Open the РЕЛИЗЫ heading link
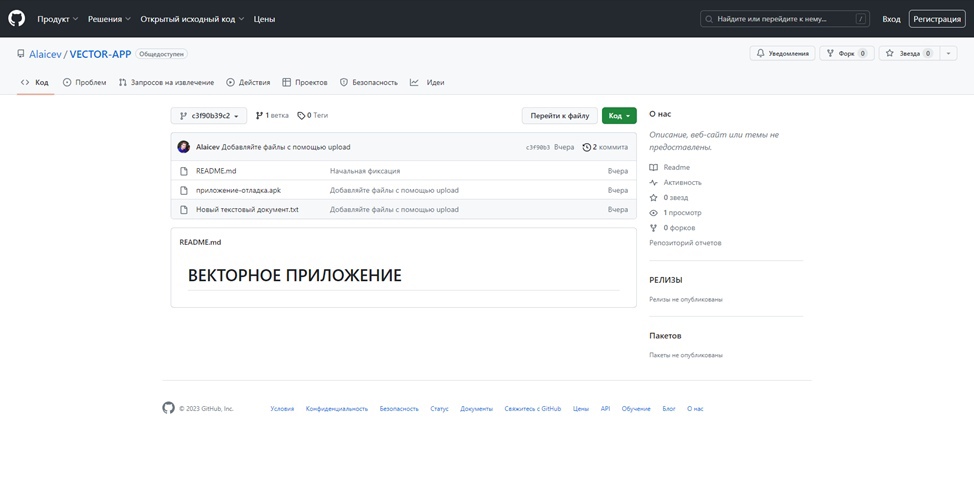974x502 pixels. click(666, 280)
